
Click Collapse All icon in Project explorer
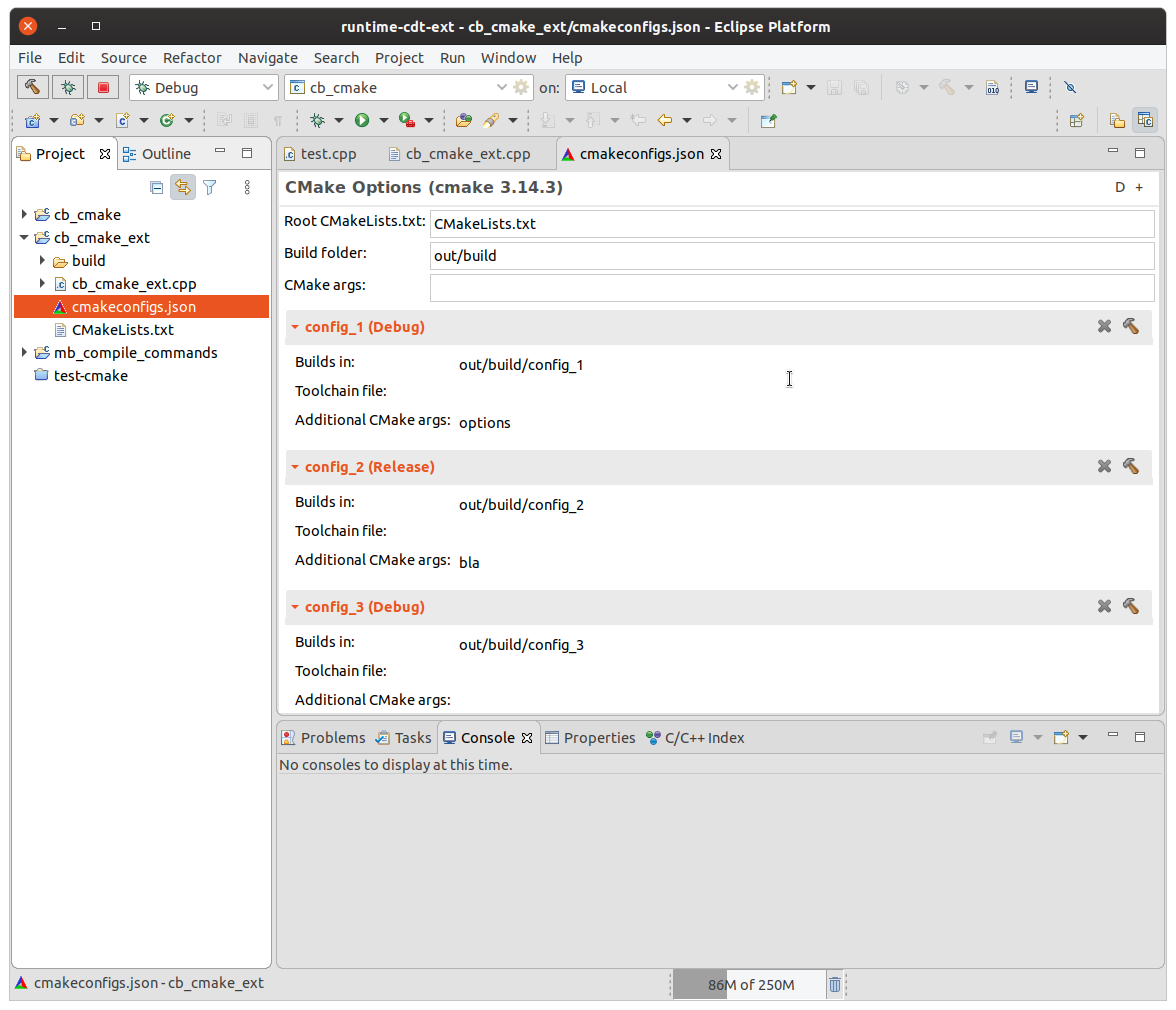[x=156, y=187]
